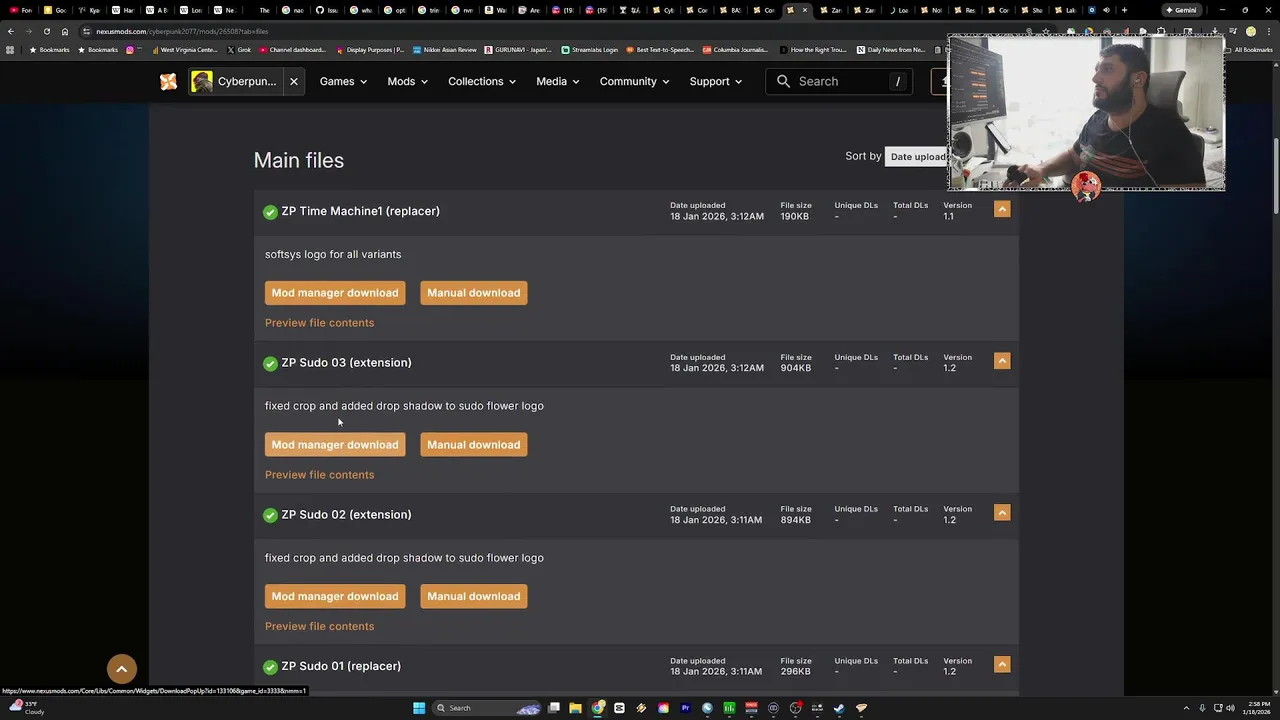Click ZP Time Machine1 green check icon
This screenshot has width=1280, height=720.
coord(270,212)
